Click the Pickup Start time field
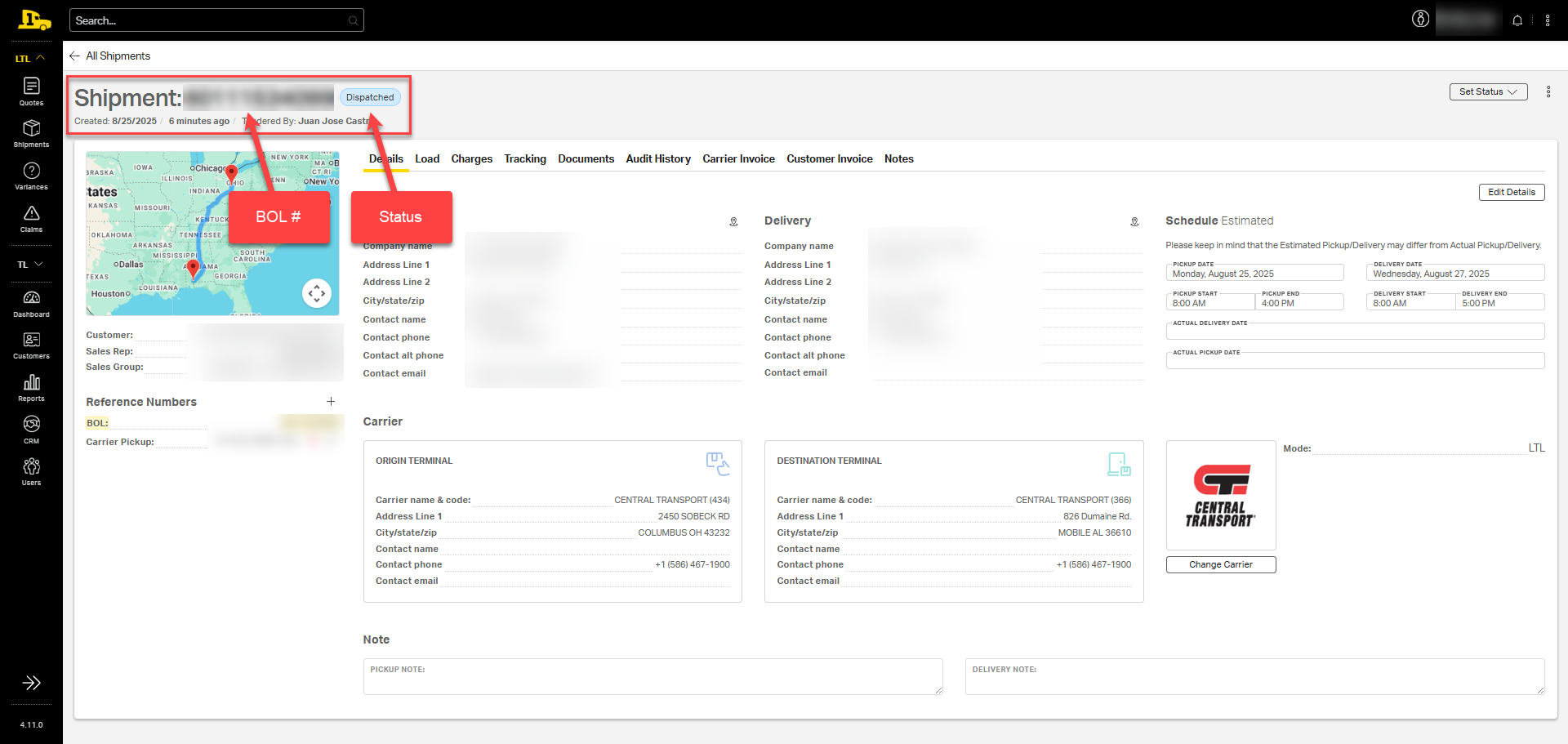Image resolution: width=1568 pixels, height=744 pixels. [x=1210, y=301]
